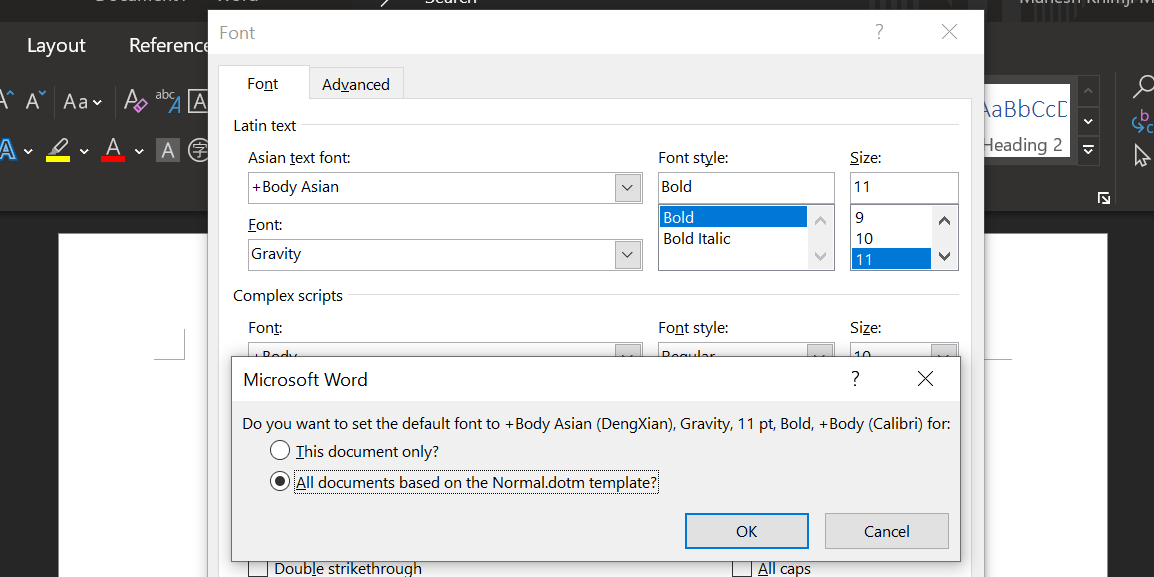Toggle Character Shading
The height and width of the screenshot is (577, 1154).
click(168, 150)
